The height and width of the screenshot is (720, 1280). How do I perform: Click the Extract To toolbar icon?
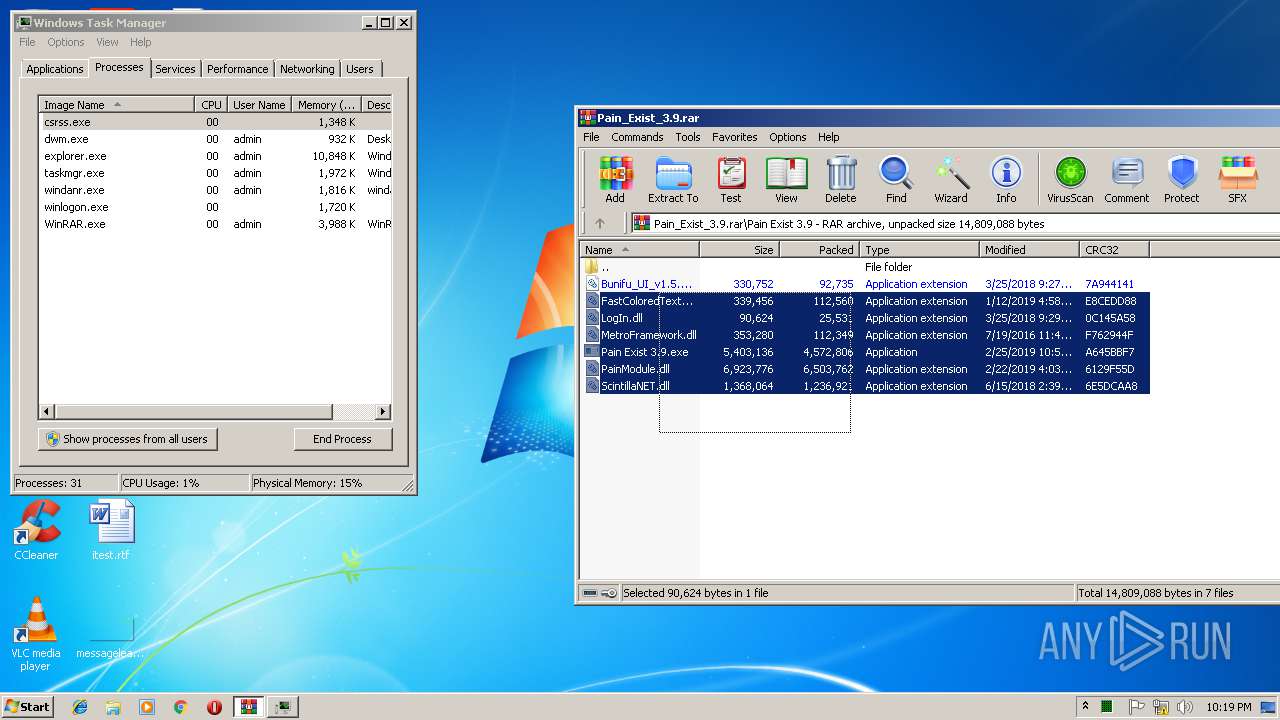pyautogui.click(x=673, y=179)
